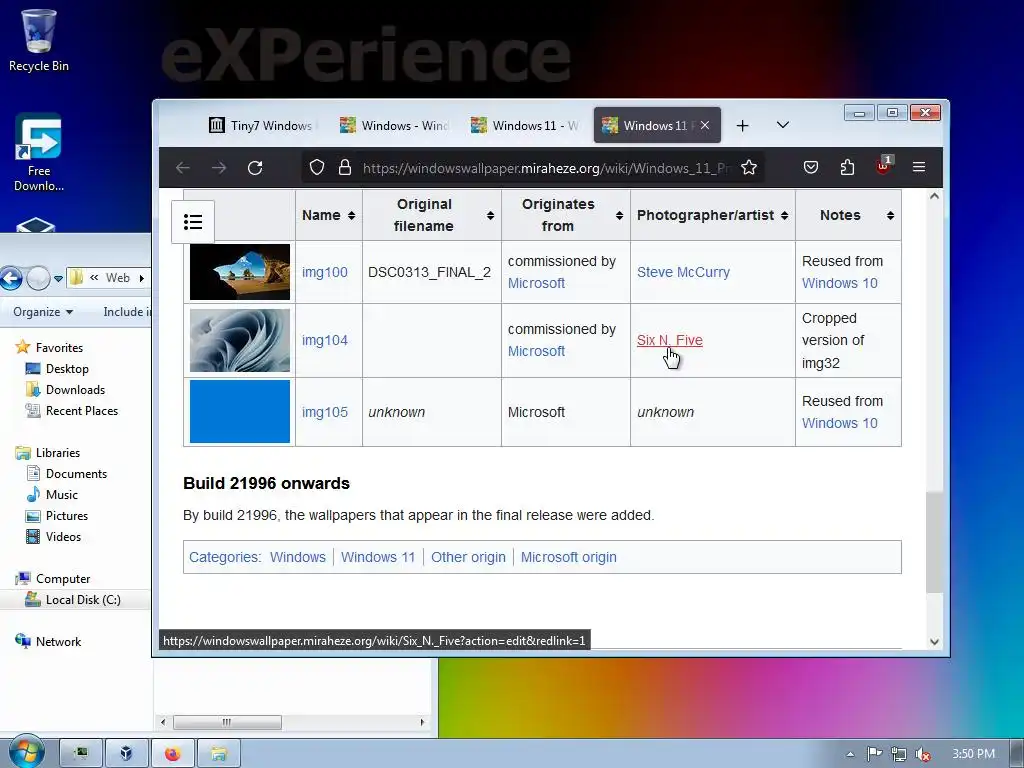Go back to the previous page in Firefox

coord(183,168)
